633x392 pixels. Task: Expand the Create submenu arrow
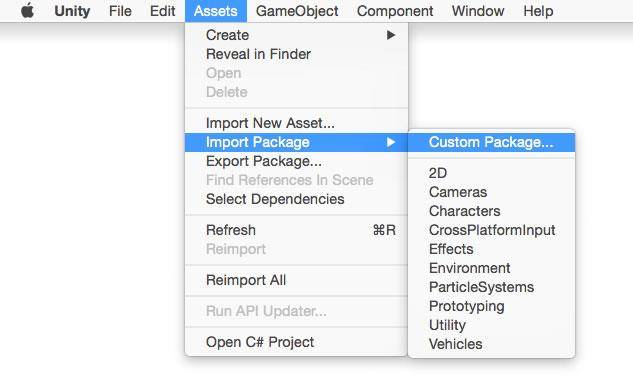click(x=390, y=35)
